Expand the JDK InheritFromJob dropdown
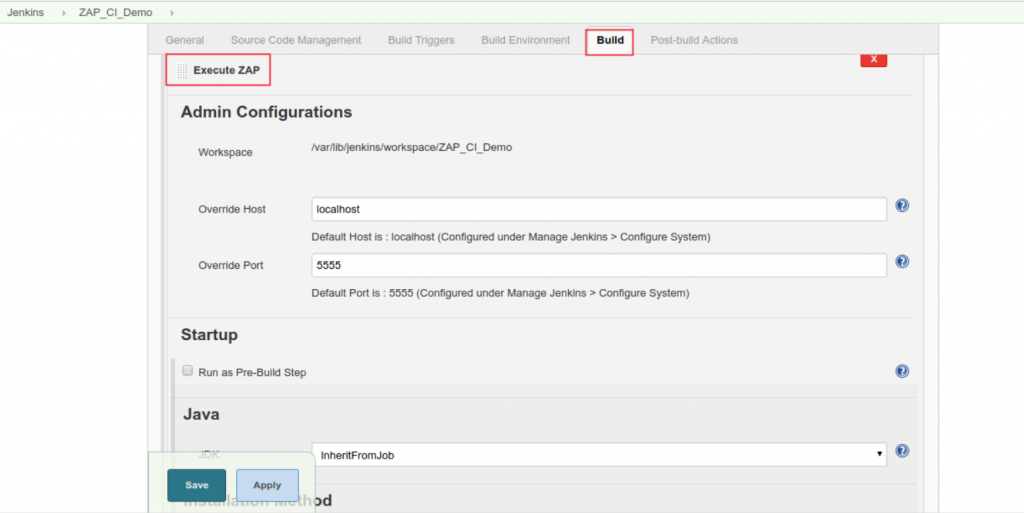 599,454
